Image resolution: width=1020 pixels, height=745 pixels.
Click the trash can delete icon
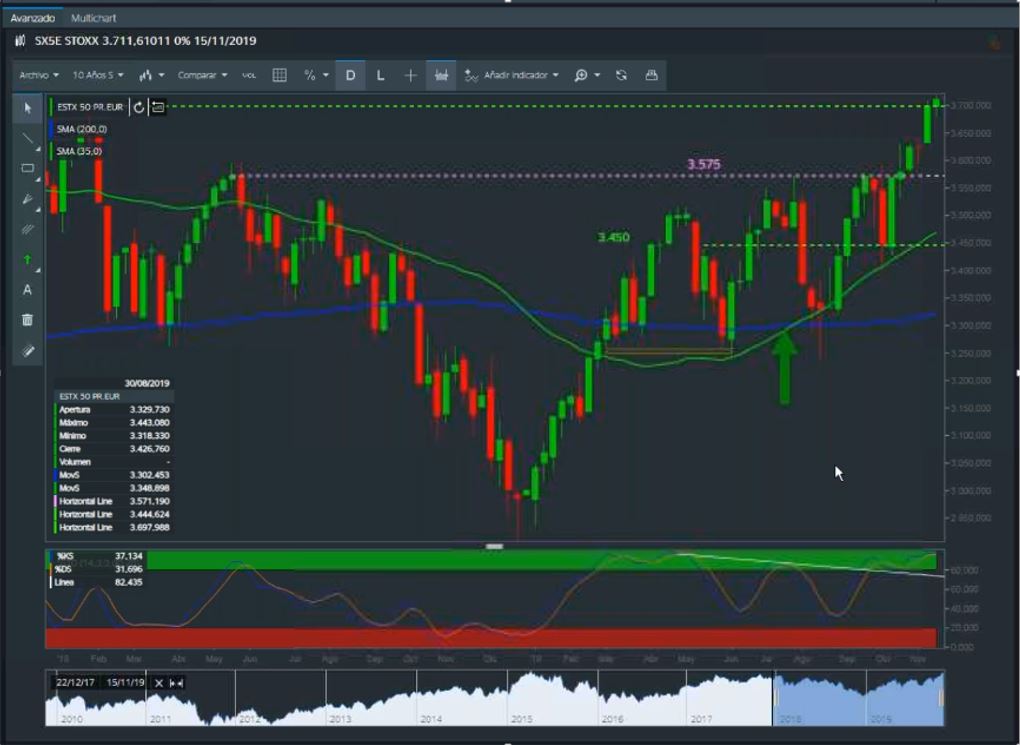pos(28,320)
